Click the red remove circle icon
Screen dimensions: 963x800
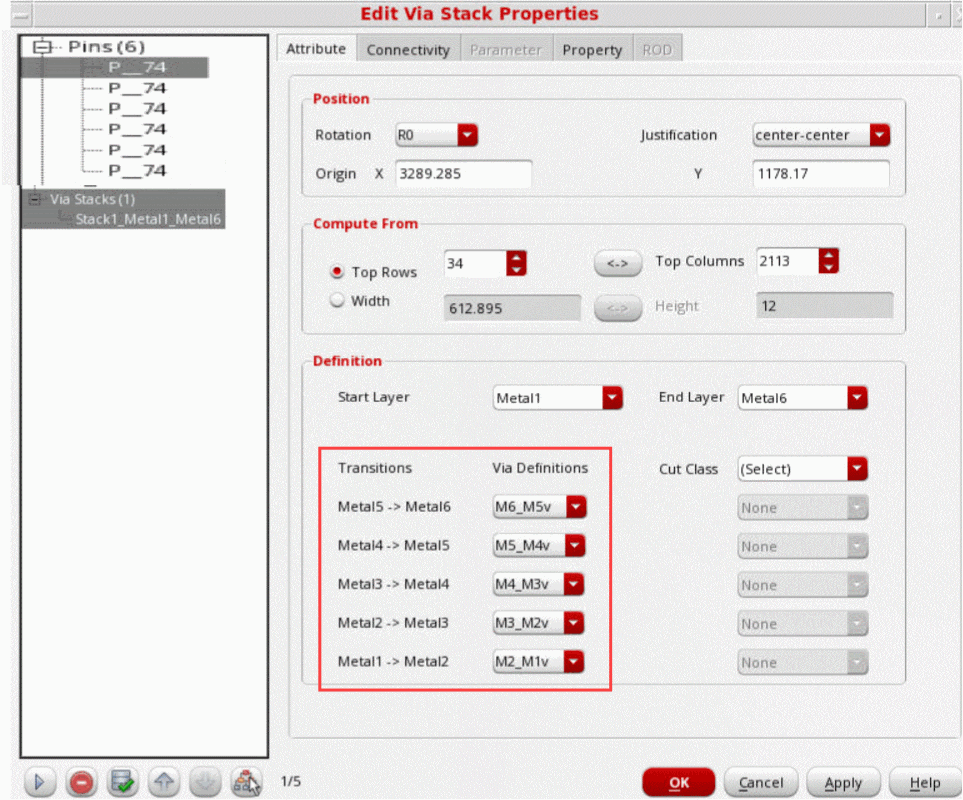pyautogui.click(x=81, y=782)
